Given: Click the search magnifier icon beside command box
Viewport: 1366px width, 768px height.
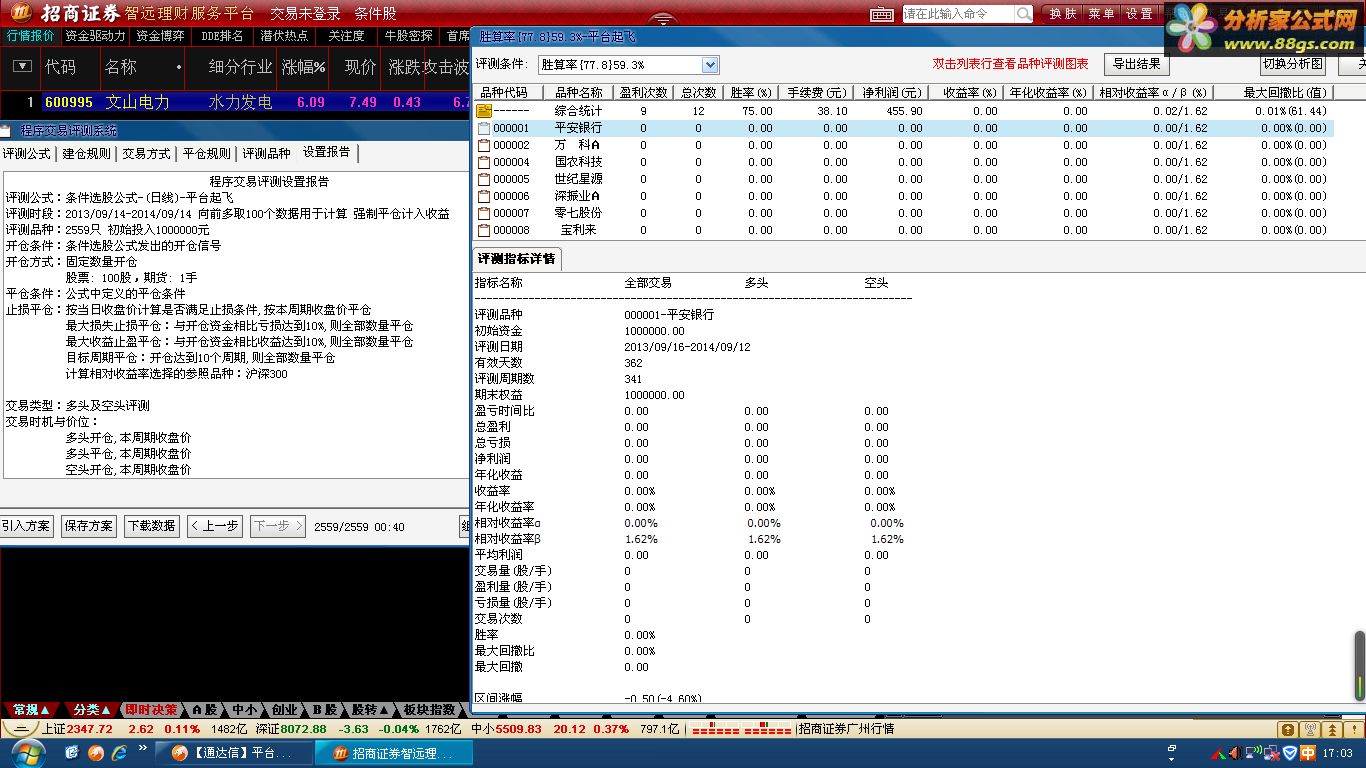Looking at the screenshot, I should (x=1024, y=14).
